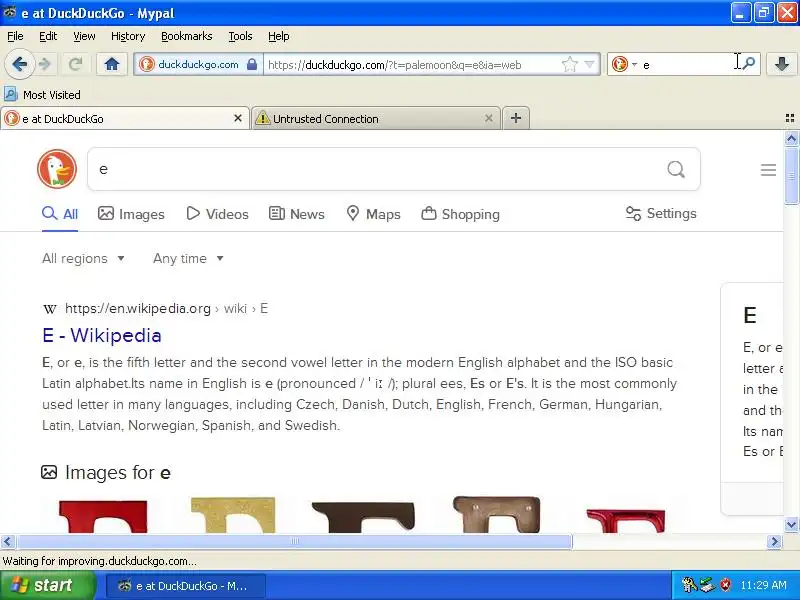Click the horizontal scrollbar right arrow
Viewport: 800px width, 600px height.
point(774,541)
